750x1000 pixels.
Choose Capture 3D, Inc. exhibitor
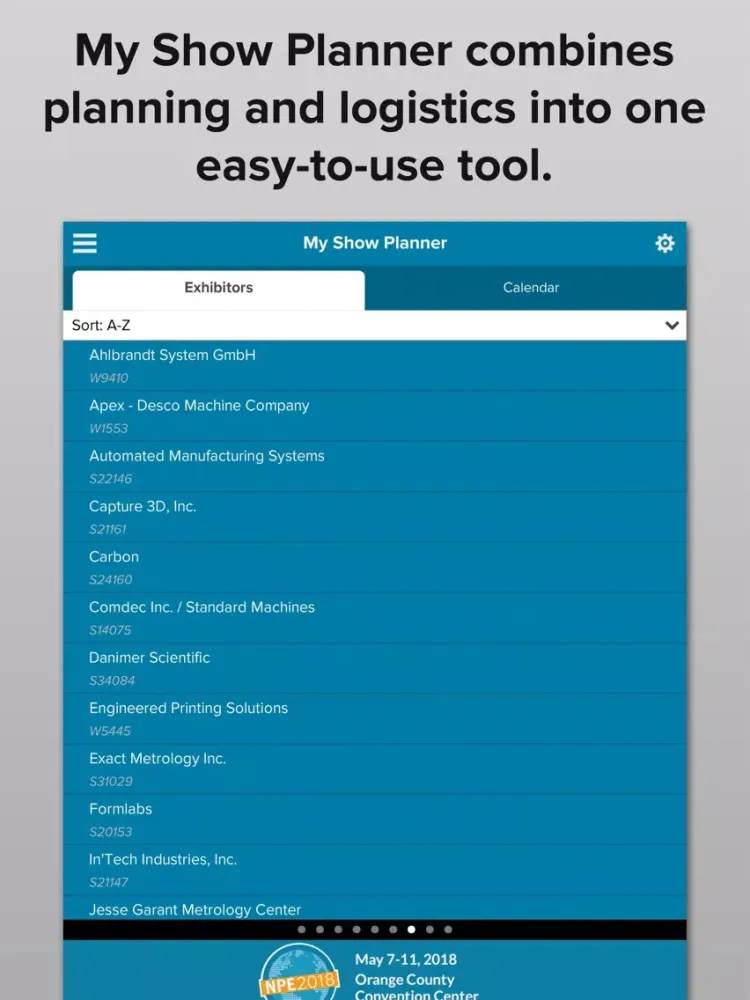[374, 517]
